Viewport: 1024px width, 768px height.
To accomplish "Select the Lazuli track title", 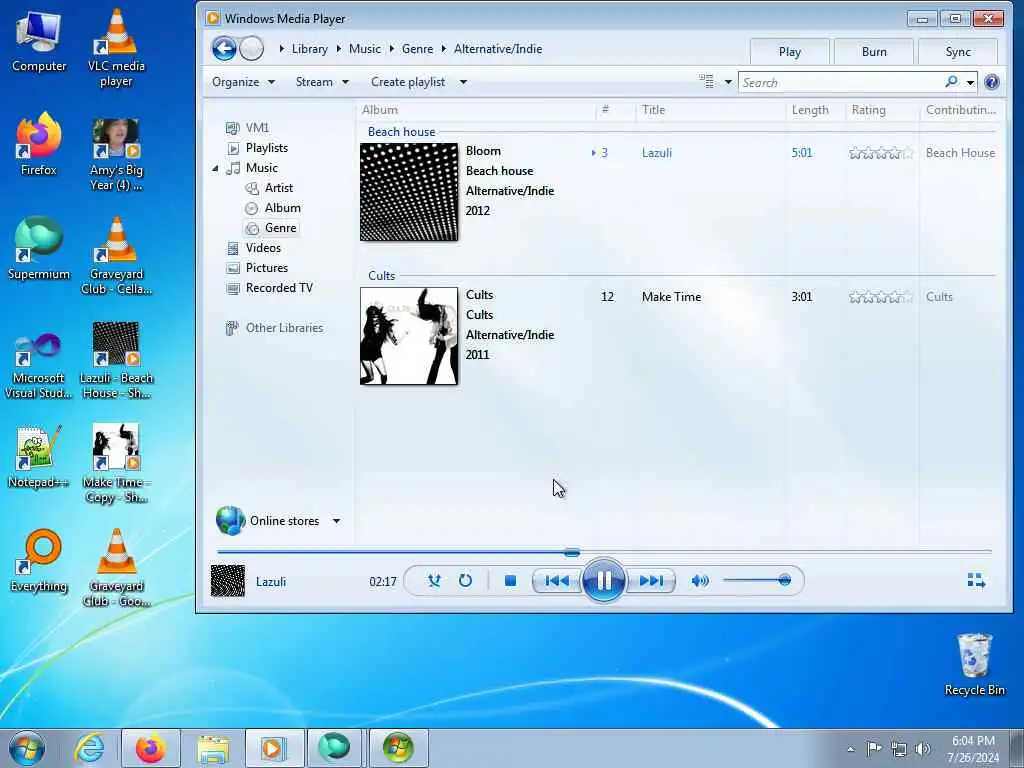I will [x=656, y=153].
